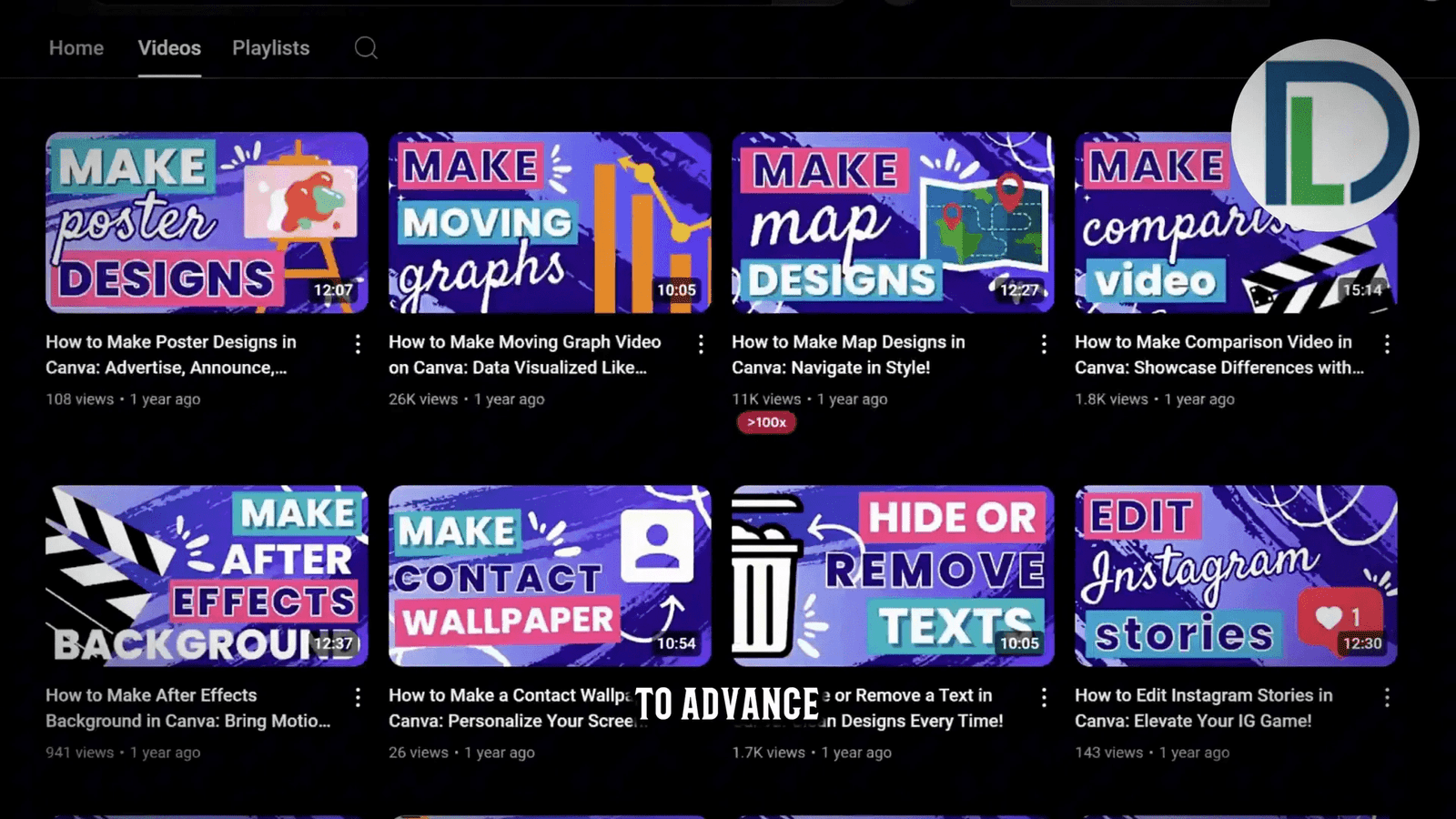Click the channel search magnifier icon
The image size is (1456, 819).
[x=366, y=48]
